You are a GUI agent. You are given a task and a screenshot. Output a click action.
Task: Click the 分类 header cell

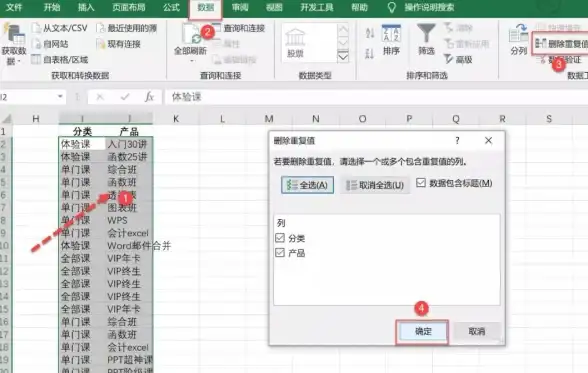[x=82, y=132]
